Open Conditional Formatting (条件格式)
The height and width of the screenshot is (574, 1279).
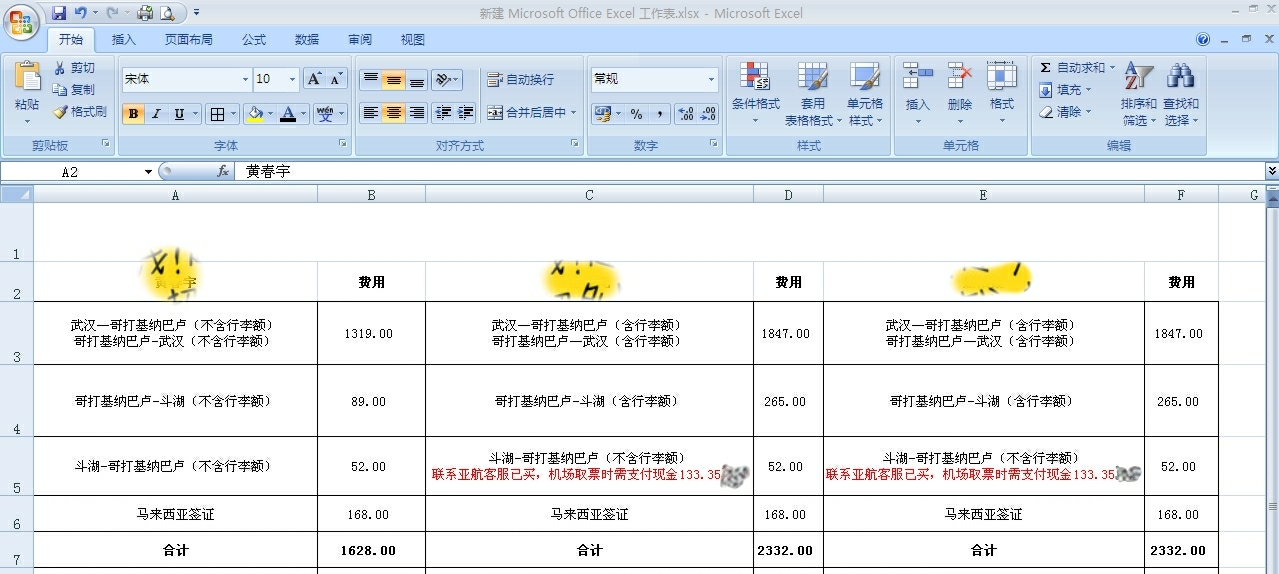coord(755,94)
